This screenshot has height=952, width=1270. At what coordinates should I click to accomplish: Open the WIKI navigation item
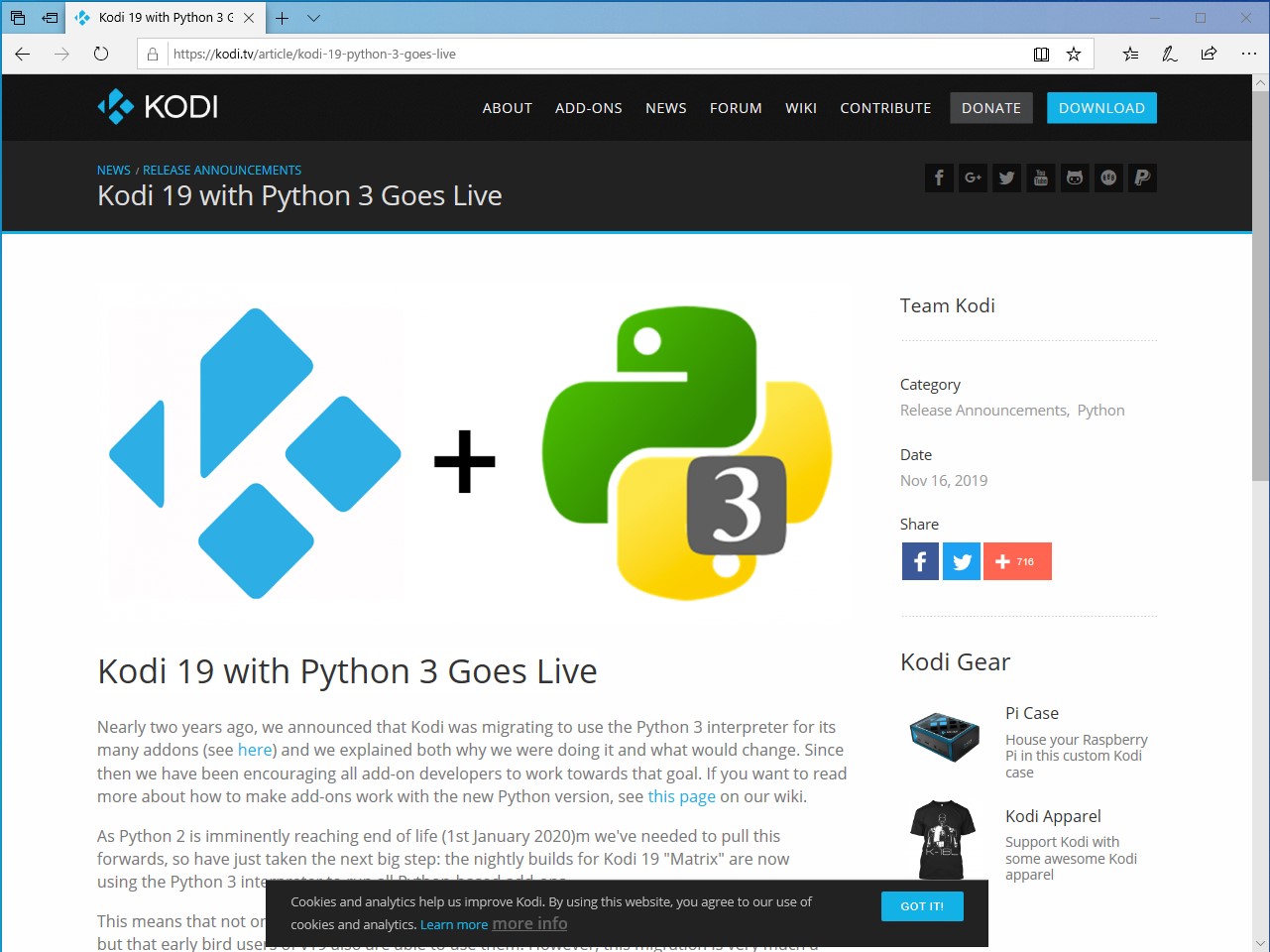(x=801, y=108)
